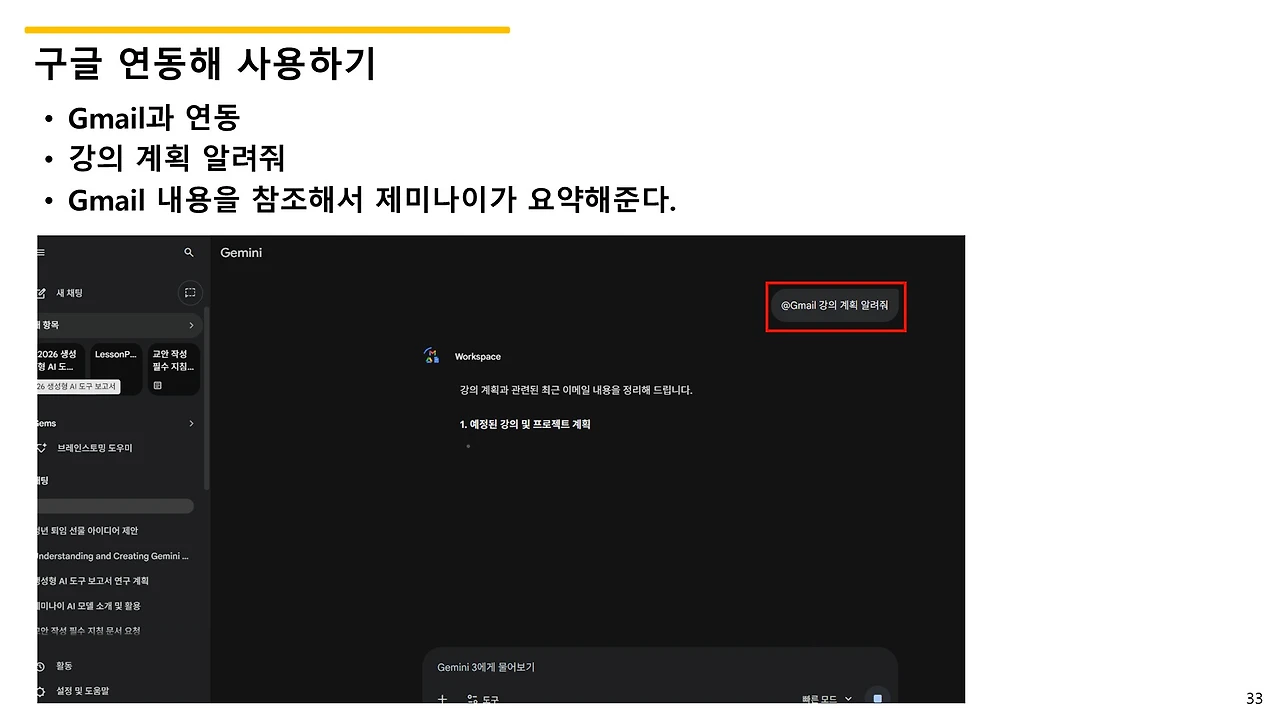The width and height of the screenshot is (1280, 720).
Task: Open the 활동 activity menu entry
Action: tap(62, 666)
